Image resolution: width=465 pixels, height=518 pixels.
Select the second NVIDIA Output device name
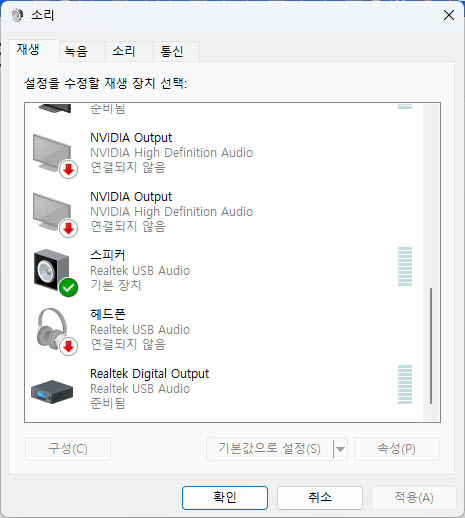pyautogui.click(x=131, y=197)
